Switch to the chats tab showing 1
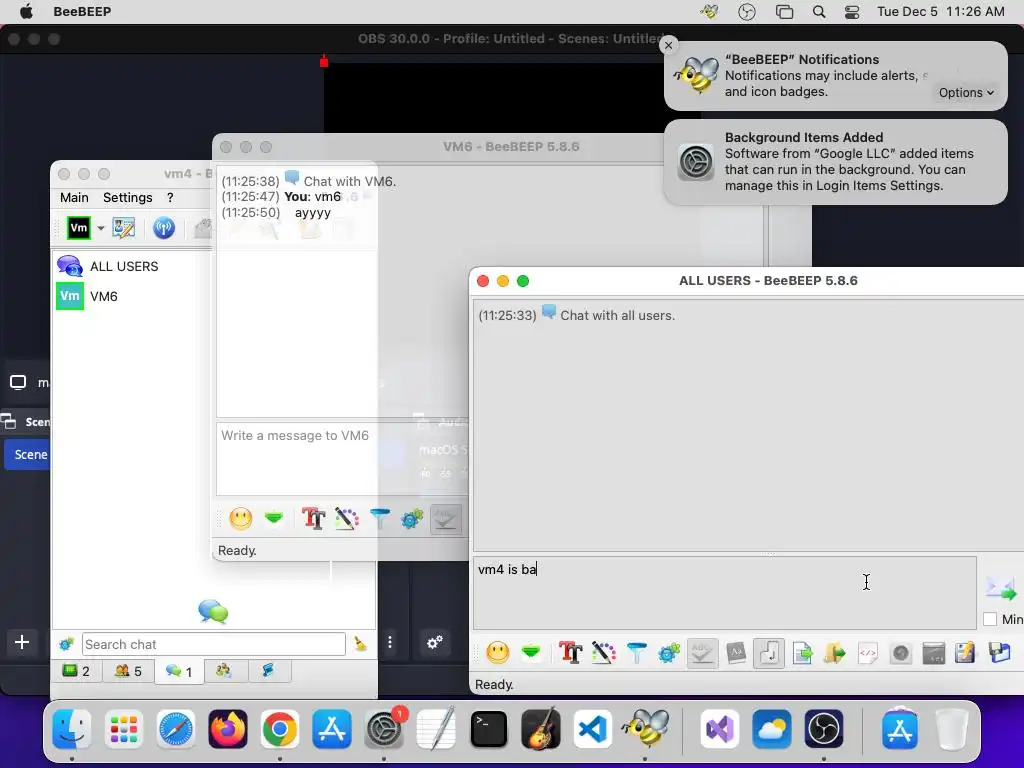Image resolution: width=1024 pixels, height=768 pixels. point(179,671)
